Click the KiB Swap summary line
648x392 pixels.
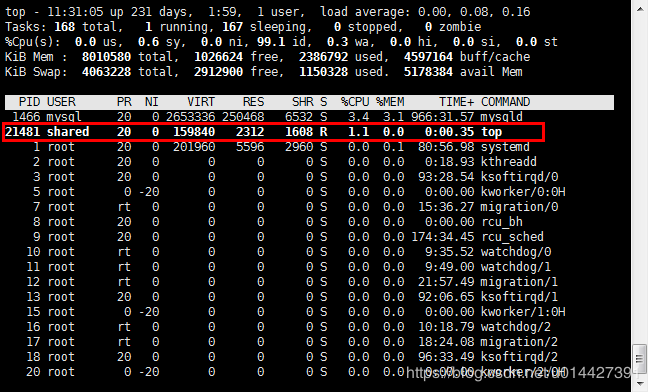[264, 72]
